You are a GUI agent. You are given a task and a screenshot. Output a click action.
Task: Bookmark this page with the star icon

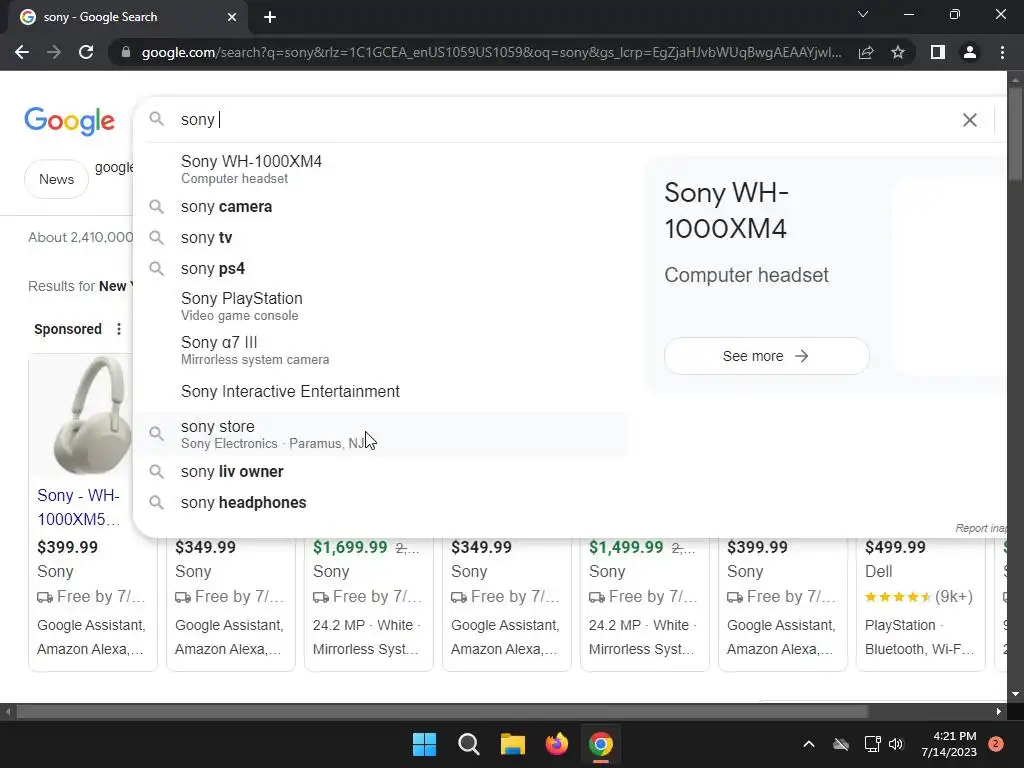pos(898,52)
